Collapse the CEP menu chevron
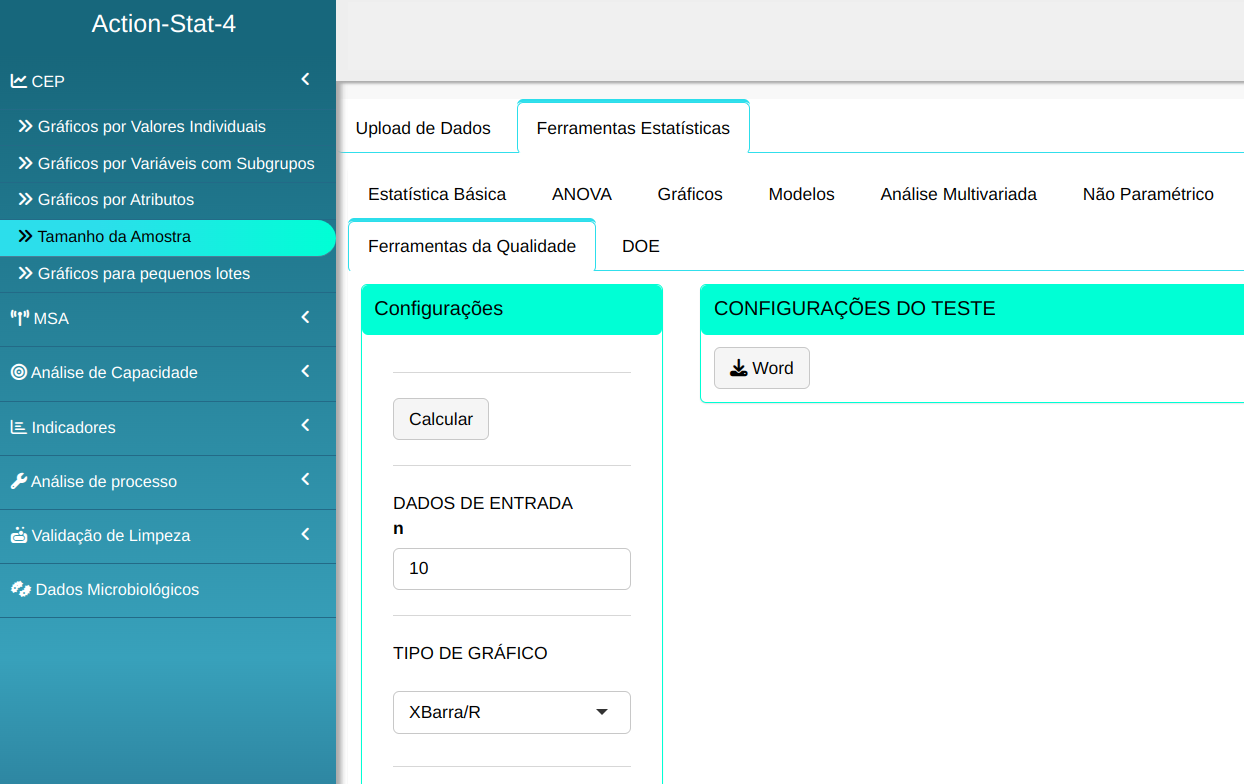This screenshot has width=1244, height=784. pos(306,80)
